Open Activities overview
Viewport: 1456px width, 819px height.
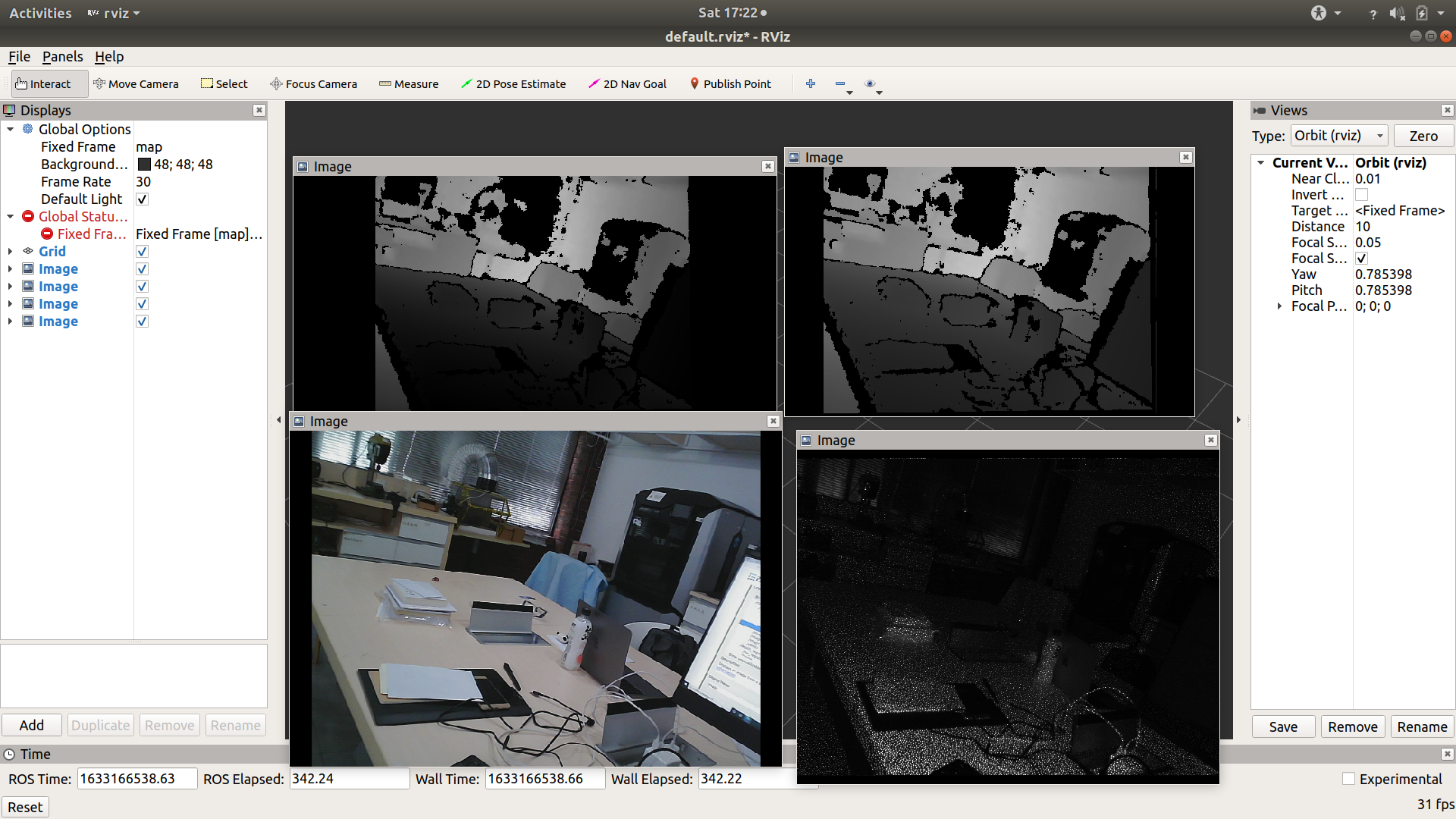40,13
